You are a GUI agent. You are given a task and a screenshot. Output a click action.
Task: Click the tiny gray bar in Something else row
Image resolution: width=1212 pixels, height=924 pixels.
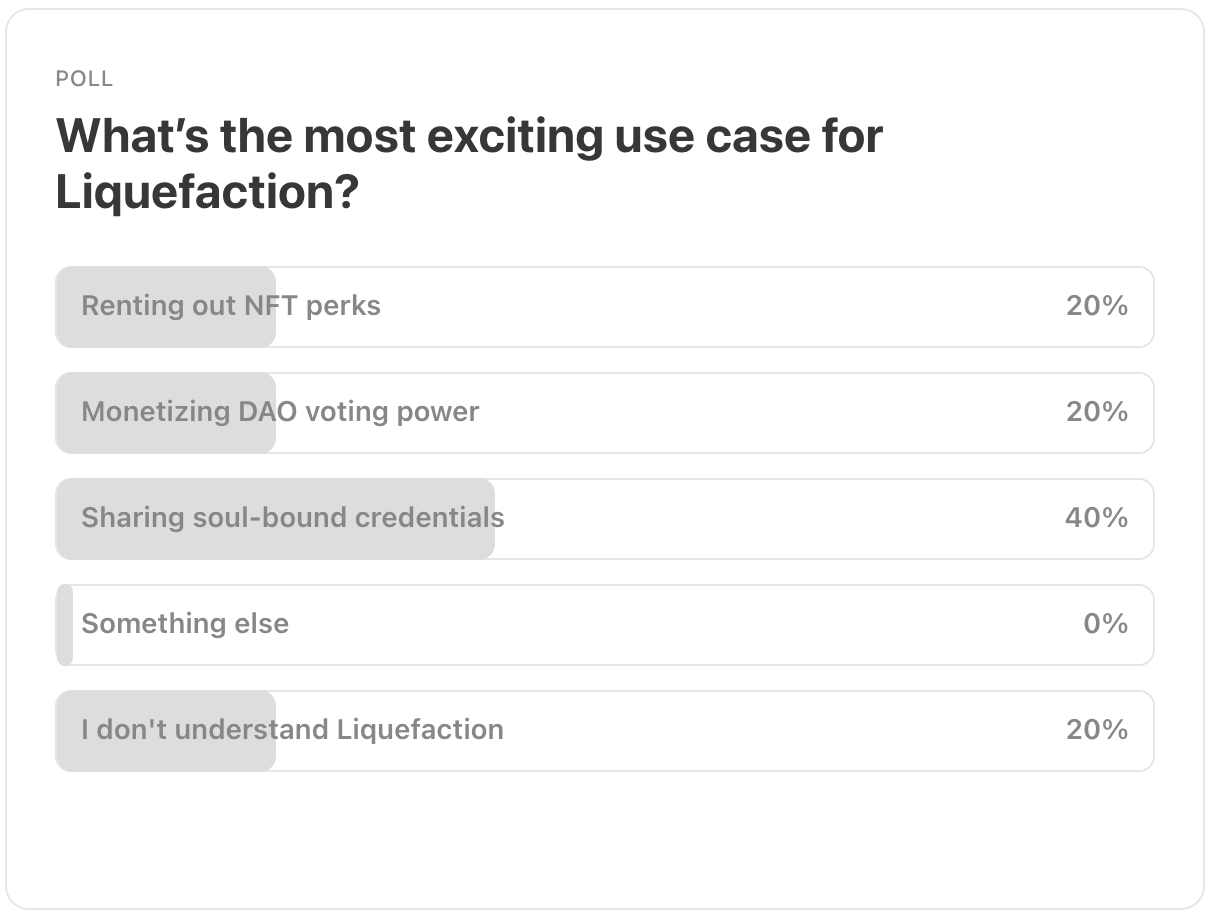(x=65, y=625)
